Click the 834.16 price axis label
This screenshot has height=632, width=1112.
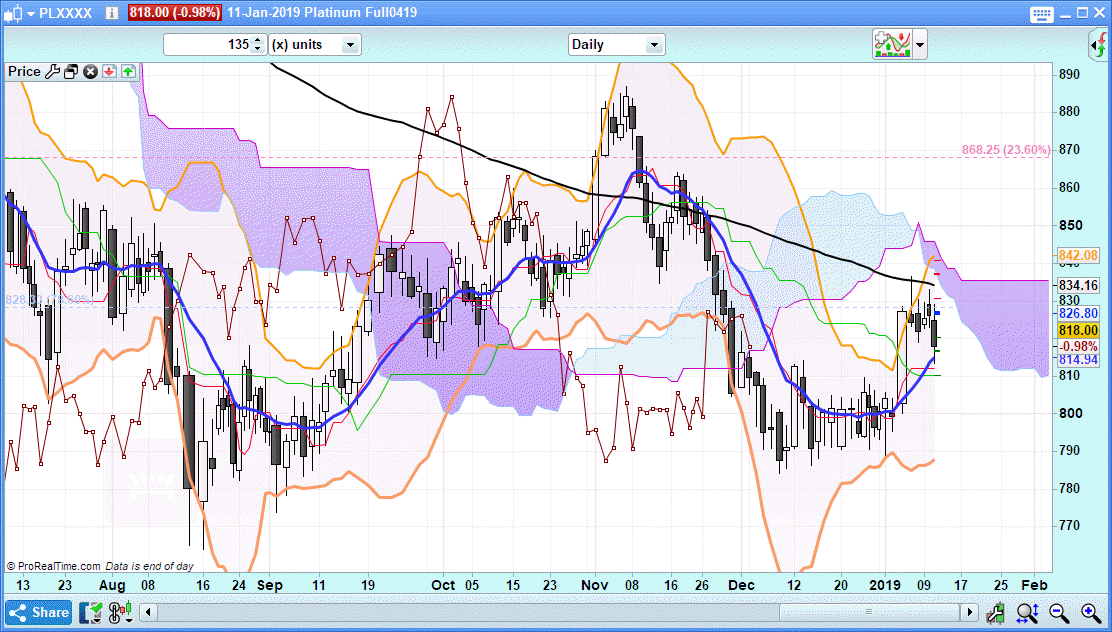[x=1077, y=285]
